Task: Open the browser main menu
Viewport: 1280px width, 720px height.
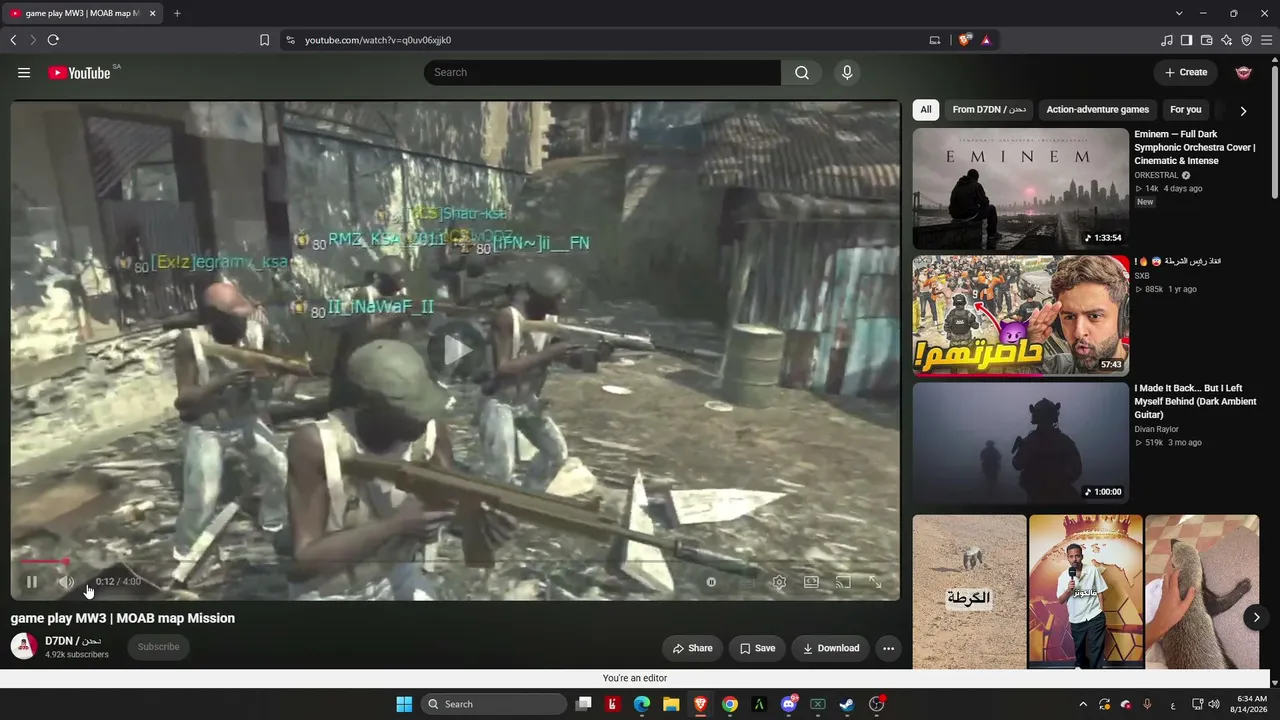Action: [1266, 40]
